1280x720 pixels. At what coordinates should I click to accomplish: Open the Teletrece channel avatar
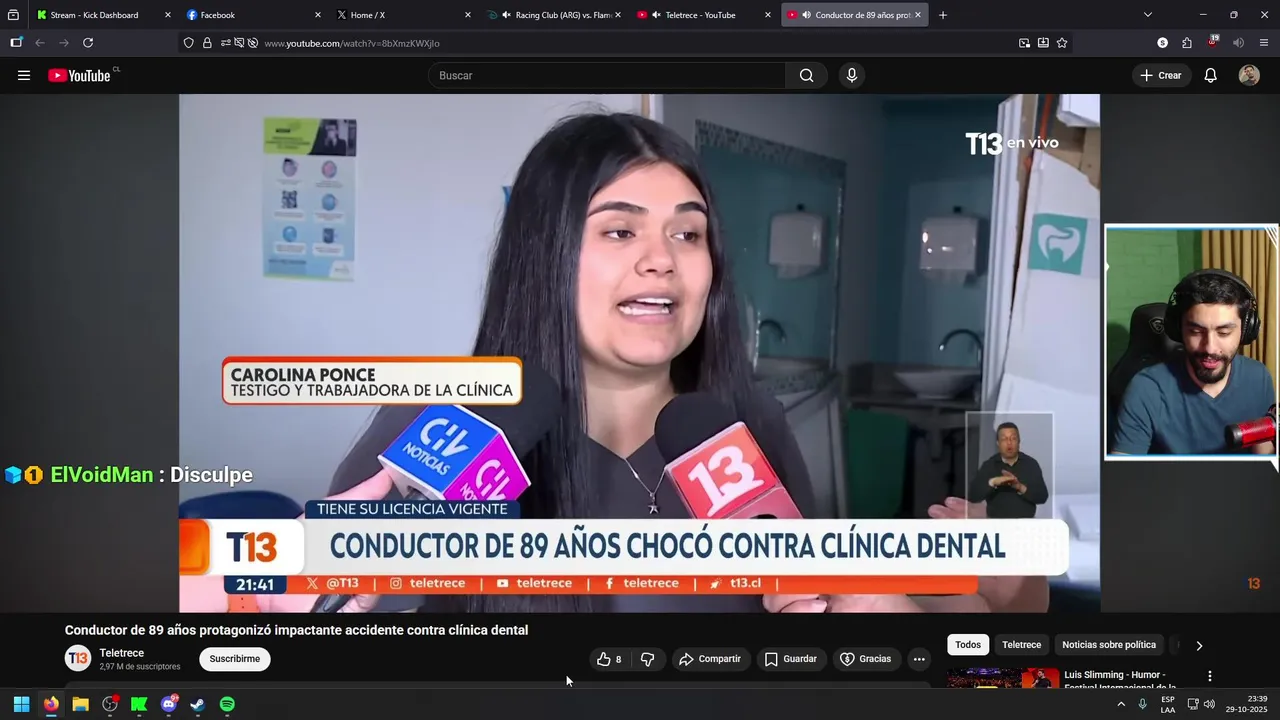[78, 658]
